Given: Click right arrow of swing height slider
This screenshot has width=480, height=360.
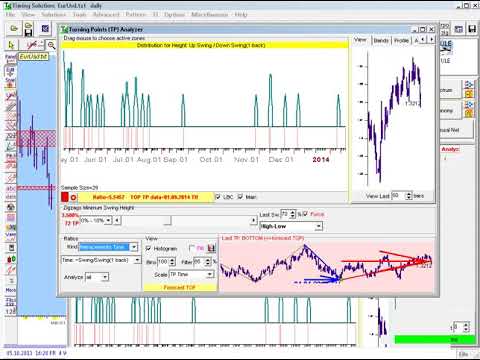Looking at the screenshot, I should (x=253, y=220).
